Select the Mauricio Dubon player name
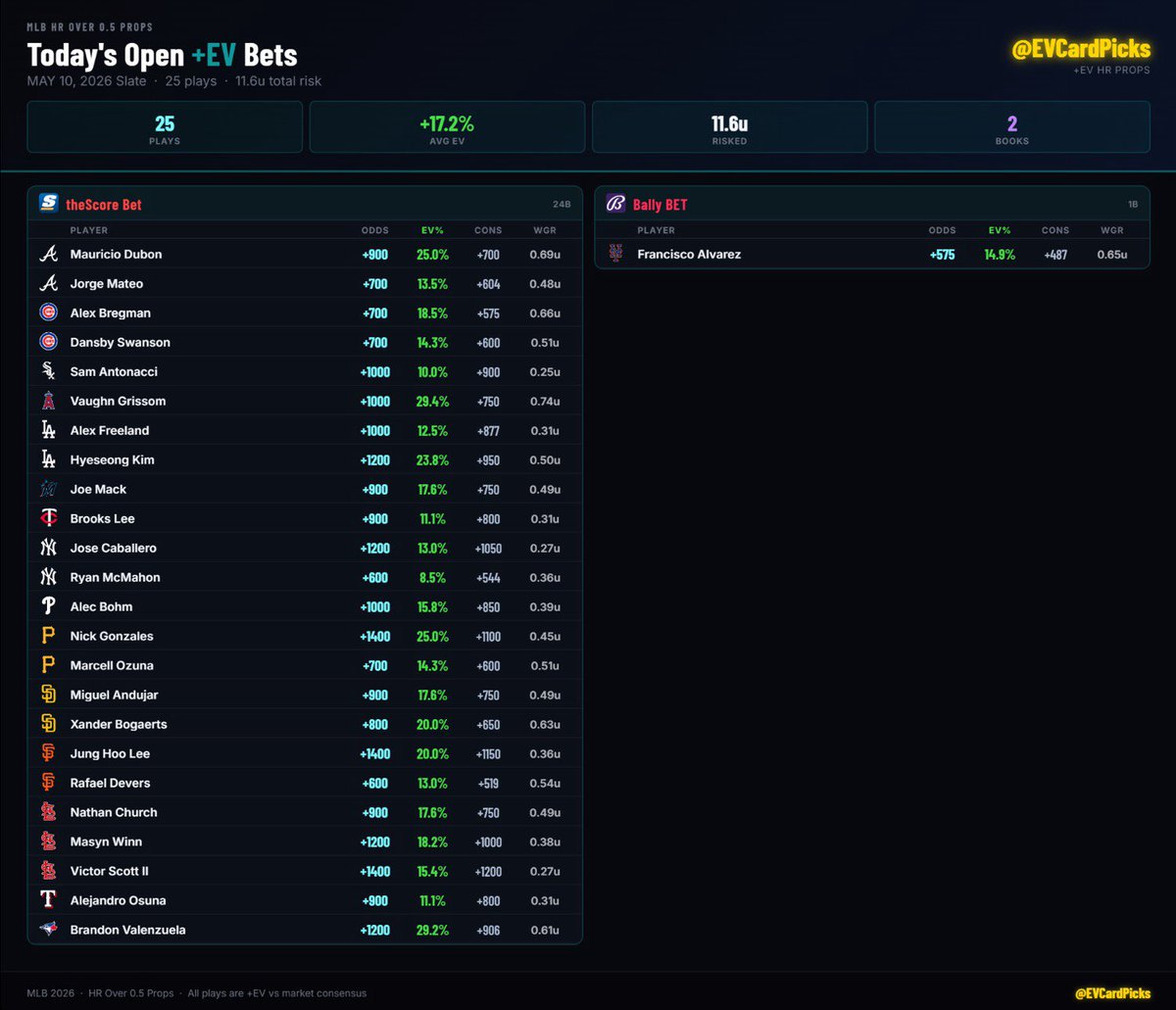The image size is (1176, 1010). click(116, 254)
